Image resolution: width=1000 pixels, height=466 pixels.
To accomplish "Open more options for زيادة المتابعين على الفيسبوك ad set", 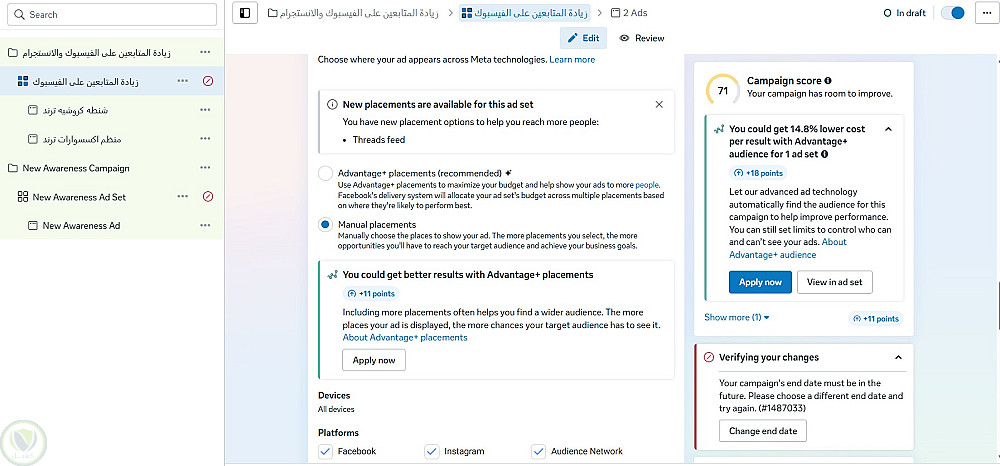I will click(183, 81).
